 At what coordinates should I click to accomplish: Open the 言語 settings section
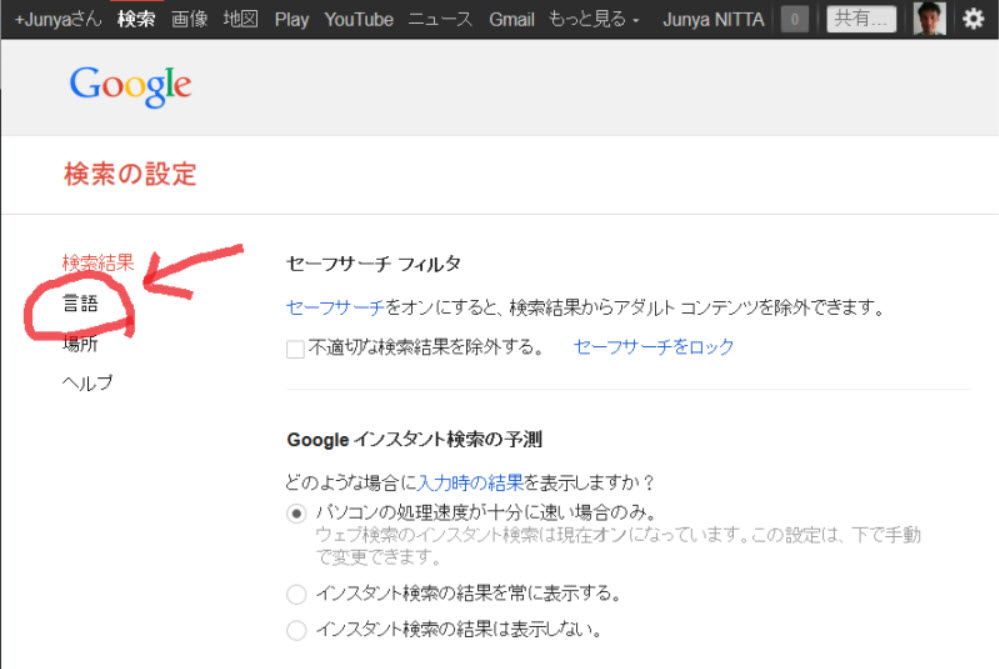pos(81,304)
